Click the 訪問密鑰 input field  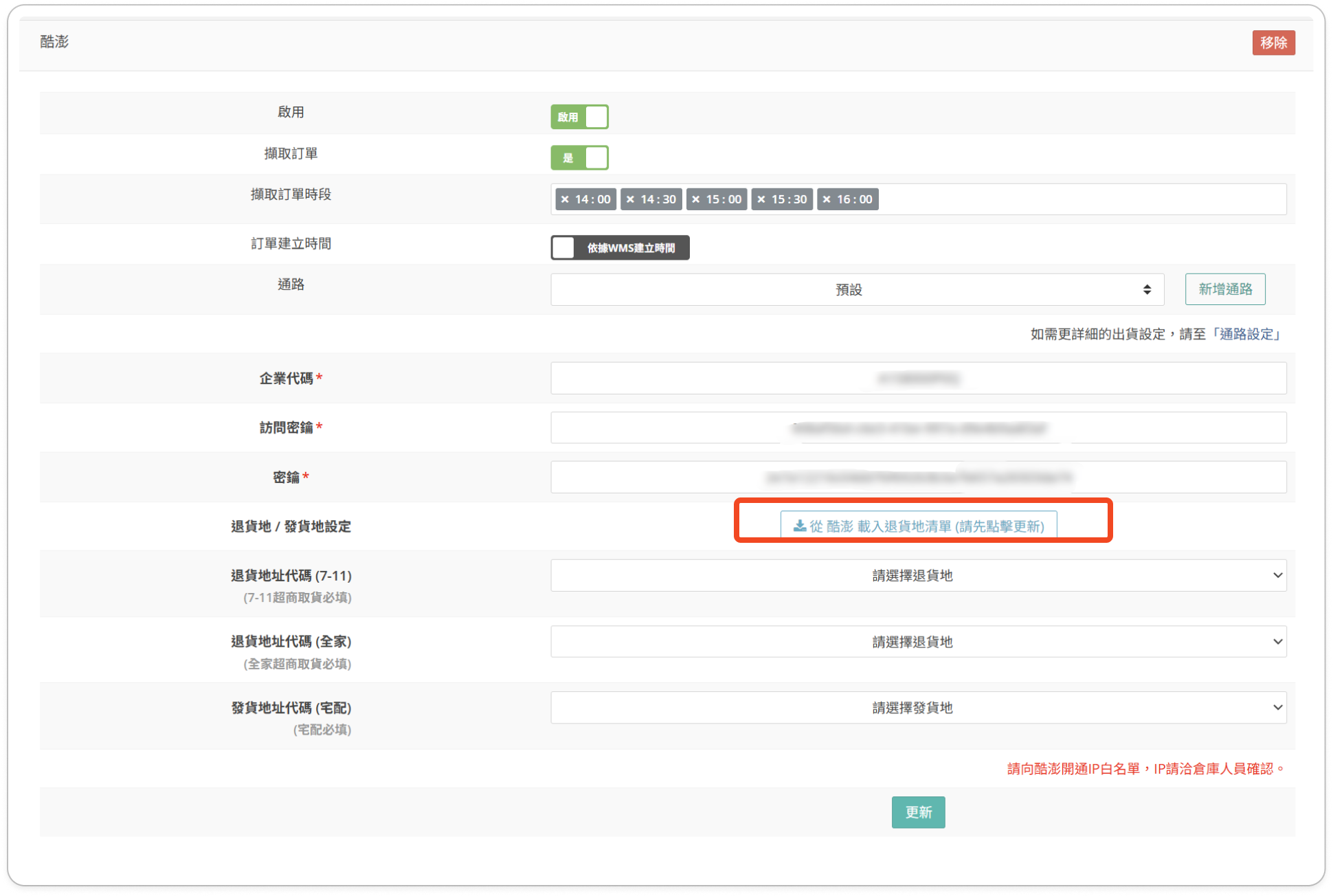918,428
